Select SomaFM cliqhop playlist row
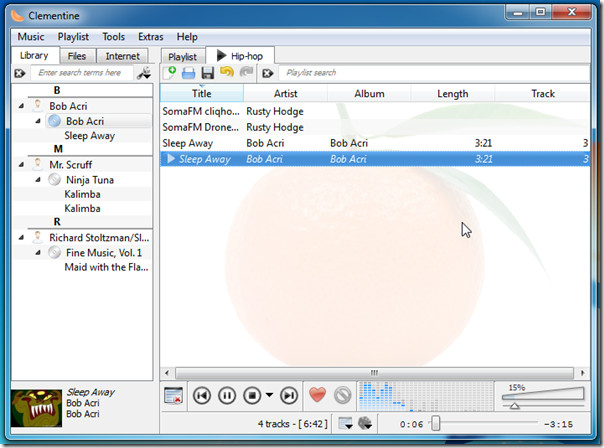This screenshot has width=604, height=448. click(375, 111)
